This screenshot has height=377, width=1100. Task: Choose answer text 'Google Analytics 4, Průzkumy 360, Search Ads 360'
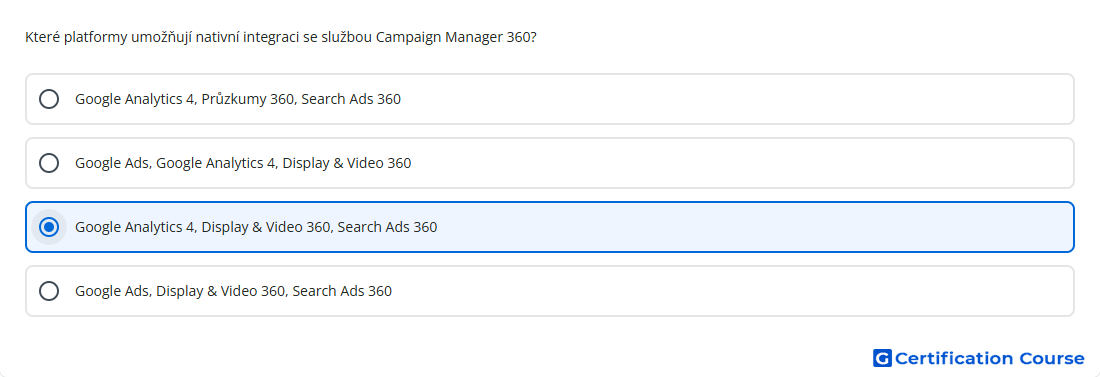tap(238, 99)
